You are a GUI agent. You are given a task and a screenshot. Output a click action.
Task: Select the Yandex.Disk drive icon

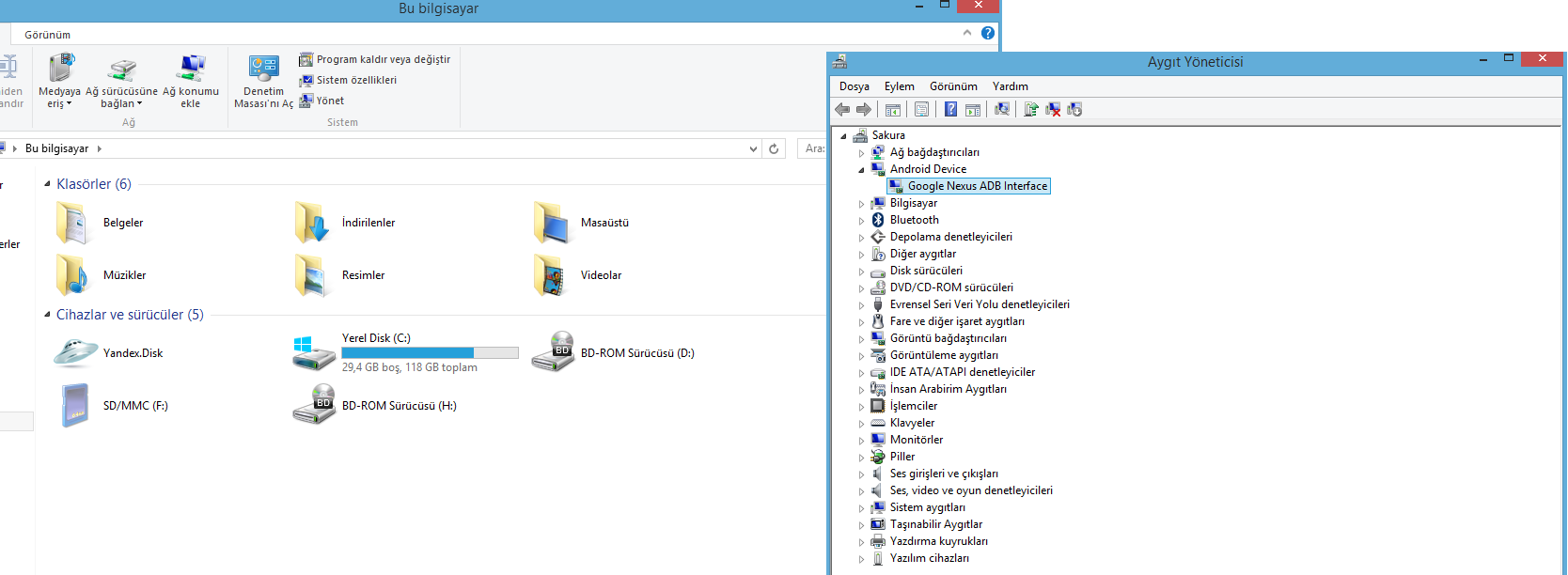(75, 353)
